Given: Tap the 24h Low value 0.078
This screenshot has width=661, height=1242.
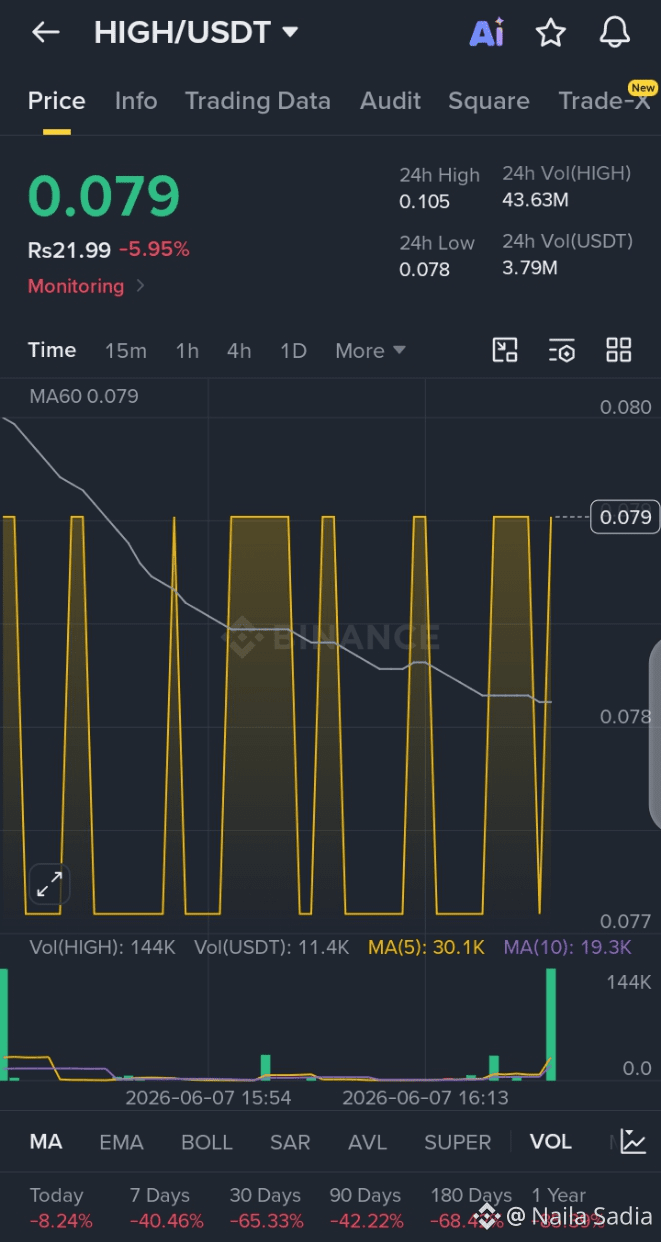Looking at the screenshot, I should 425,269.
